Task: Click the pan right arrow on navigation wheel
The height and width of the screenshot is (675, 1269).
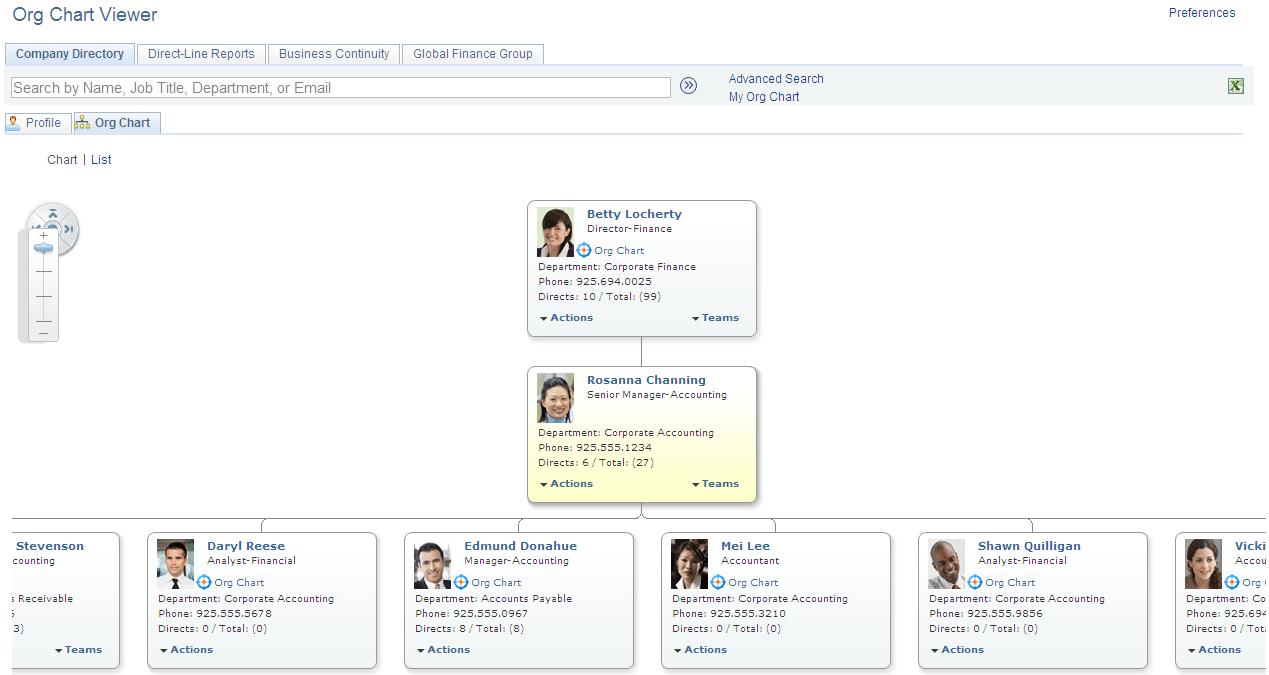Action: (x=70, y=229)
